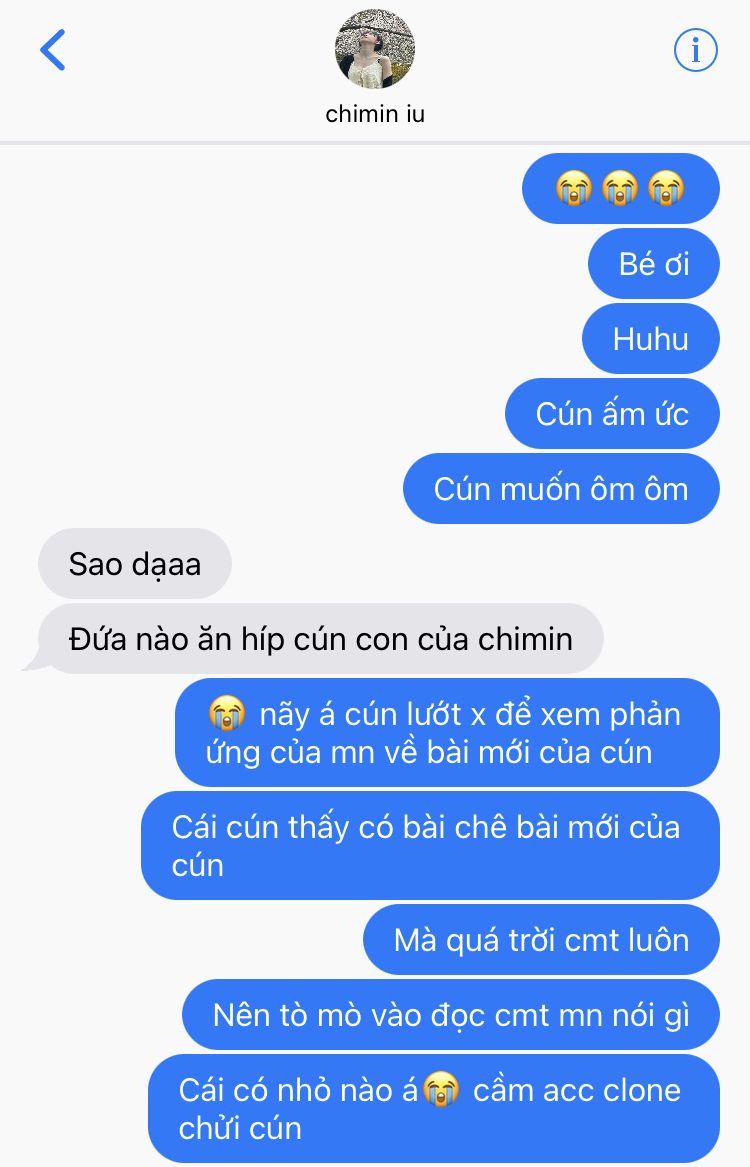Tap the last crying emoji in top bubble
Image resolution: width=750 pixels, height=1167 pixels.
coord(666,188)
